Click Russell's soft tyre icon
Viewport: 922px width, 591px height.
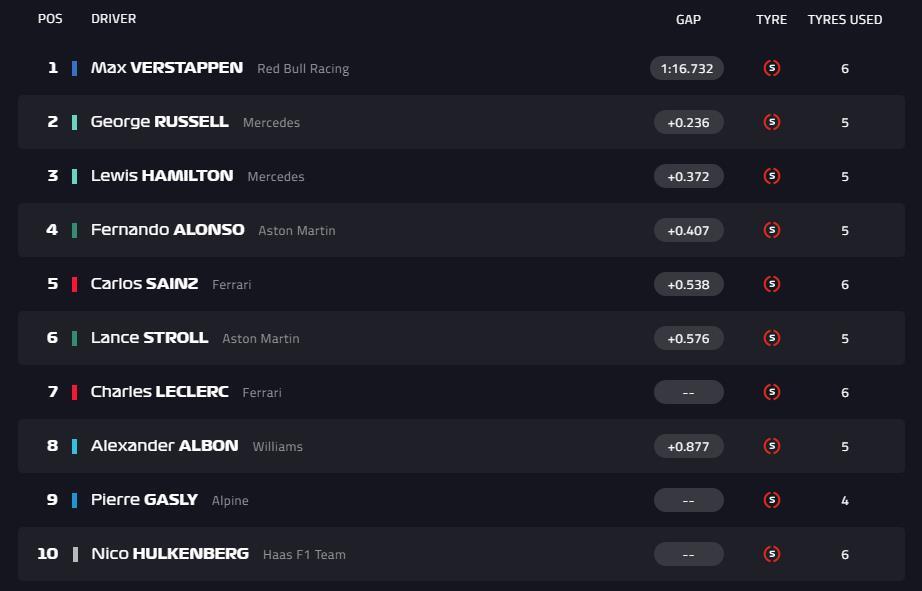[x=771, y=122]
